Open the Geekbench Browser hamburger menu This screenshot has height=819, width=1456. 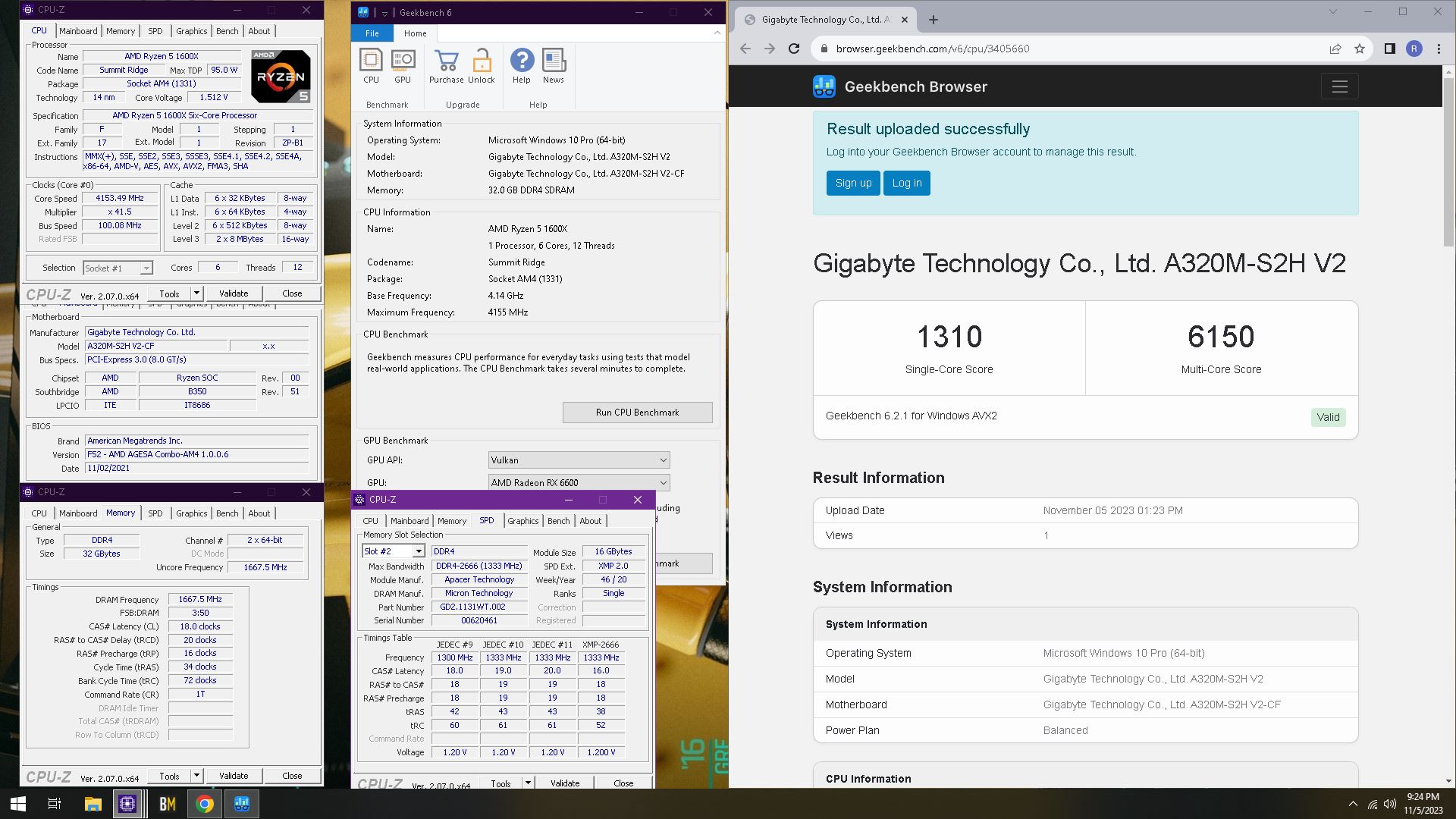[x=1339, y=86]
